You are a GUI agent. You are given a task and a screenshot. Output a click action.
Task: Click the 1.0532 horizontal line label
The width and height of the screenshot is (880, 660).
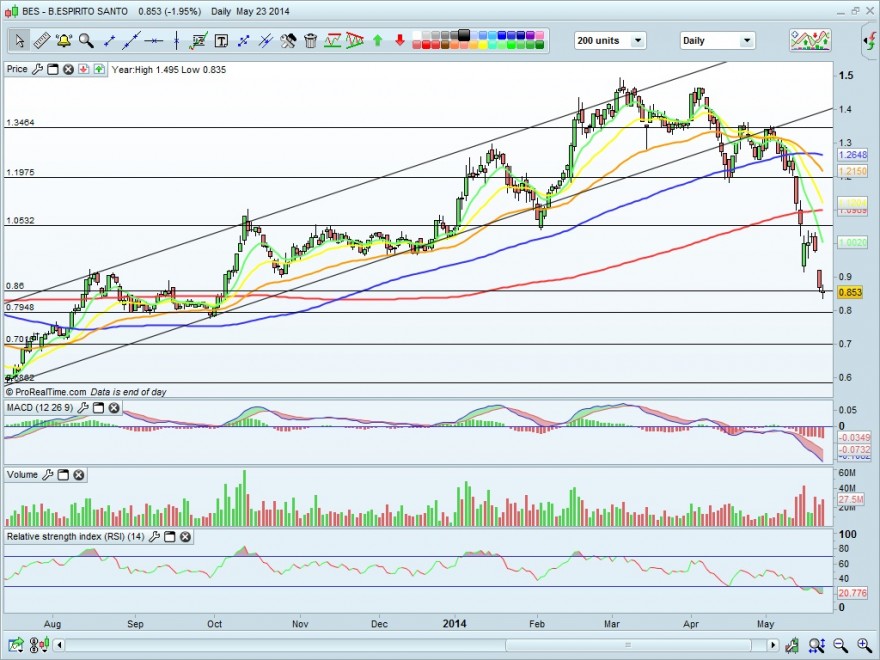(20, 220)
